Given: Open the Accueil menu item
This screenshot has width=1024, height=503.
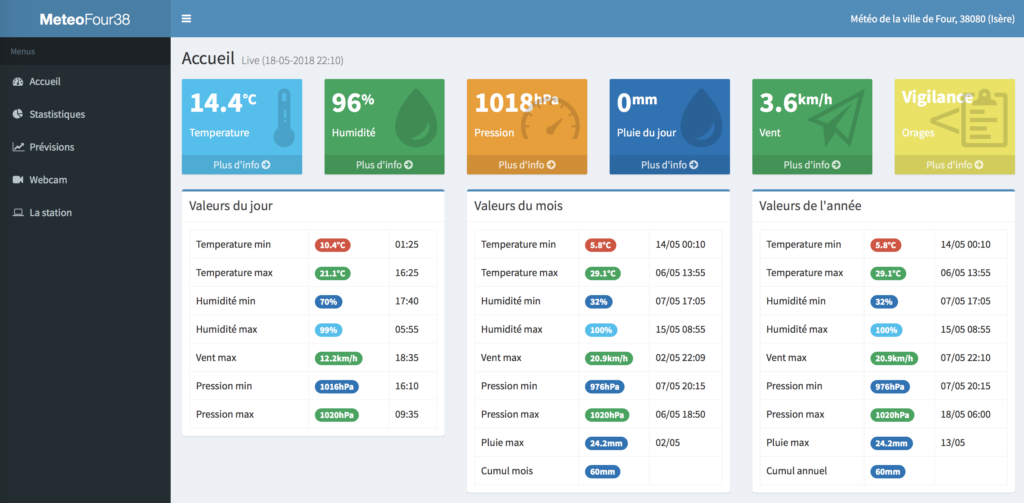Looking at the screenshot, I should [45, 82].
